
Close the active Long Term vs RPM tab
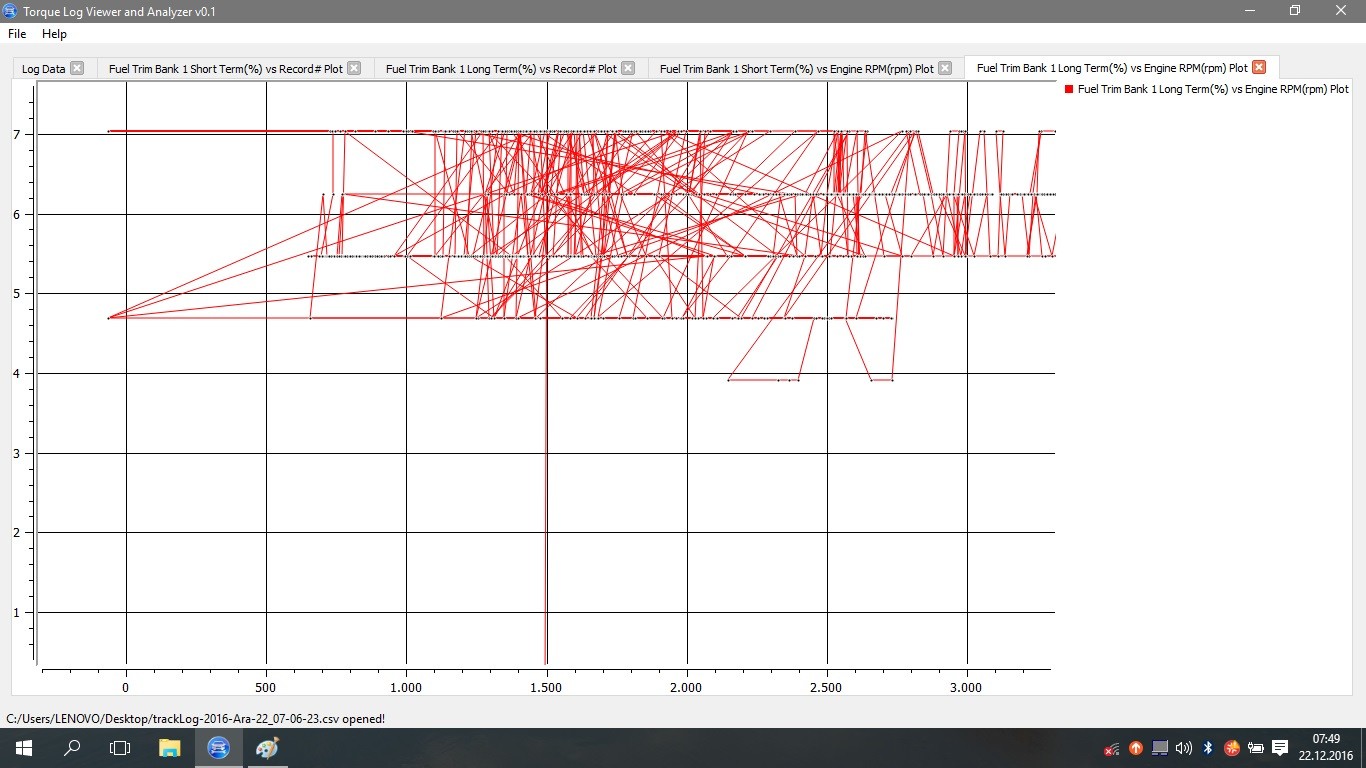(x=1259, y=68)
